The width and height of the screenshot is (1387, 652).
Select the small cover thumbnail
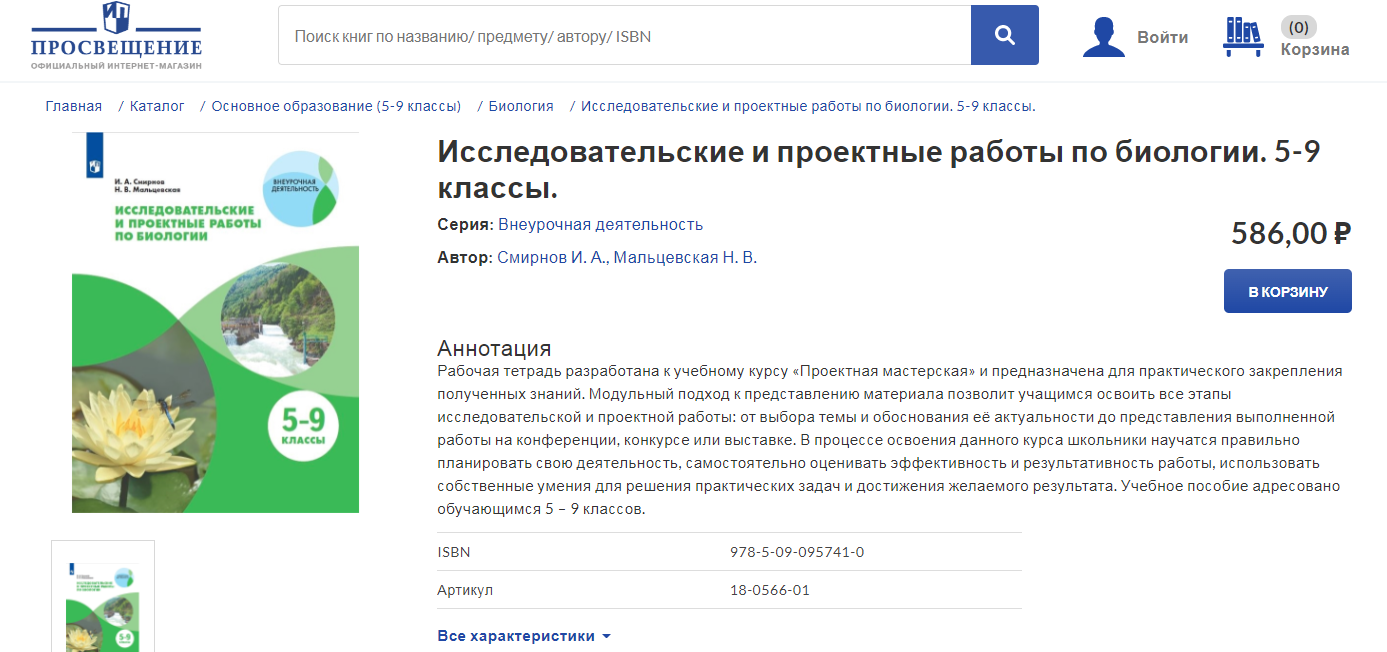(x=102, y=596)
